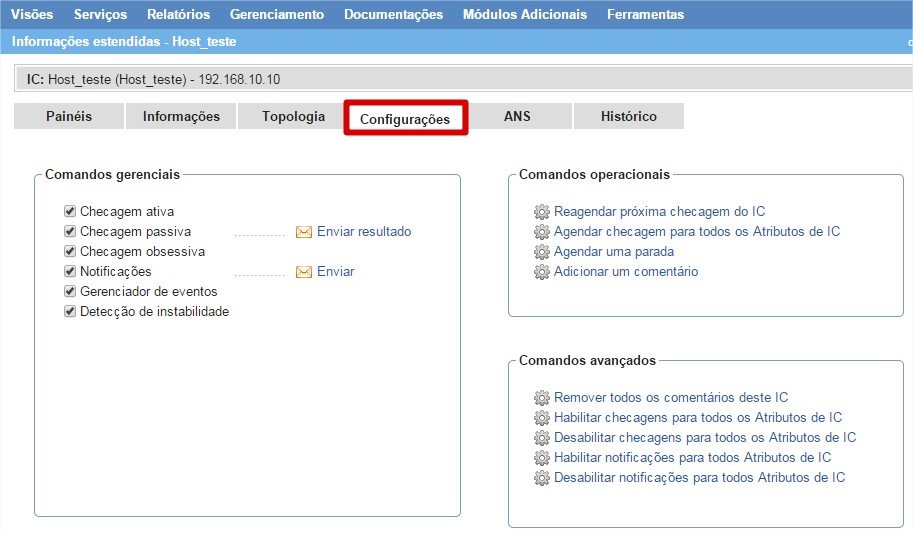Click gear icon beside Adicionar um comentário
The image size is (913, 535).
(542, 272)
